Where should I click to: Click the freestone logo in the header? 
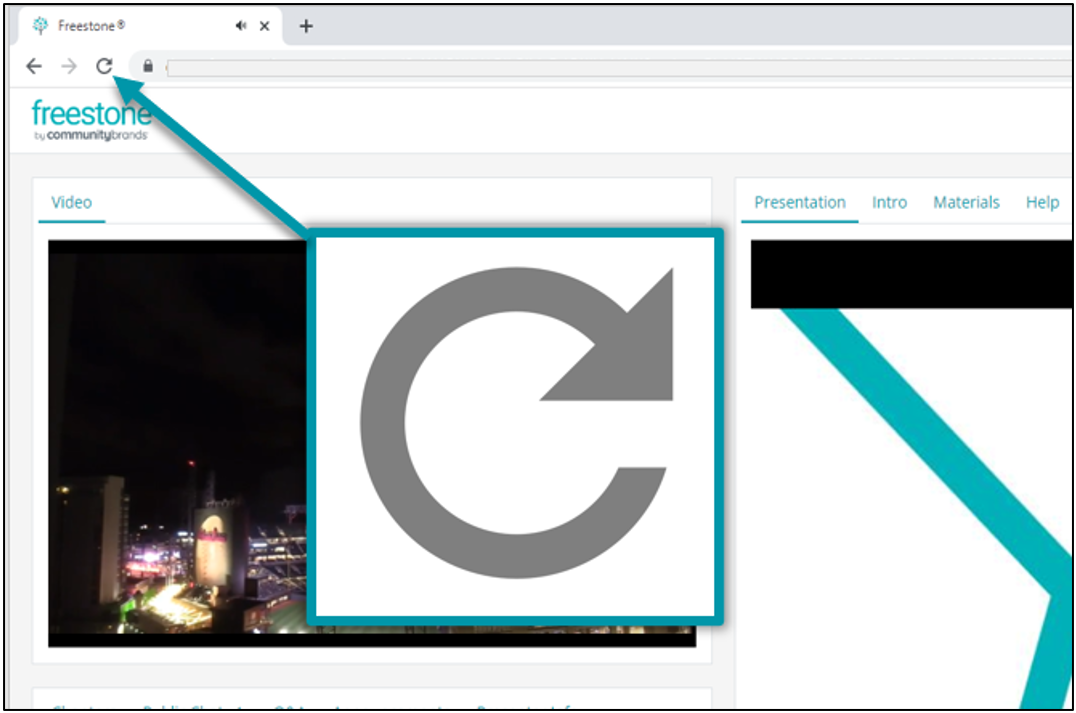(x=90, y=121)
